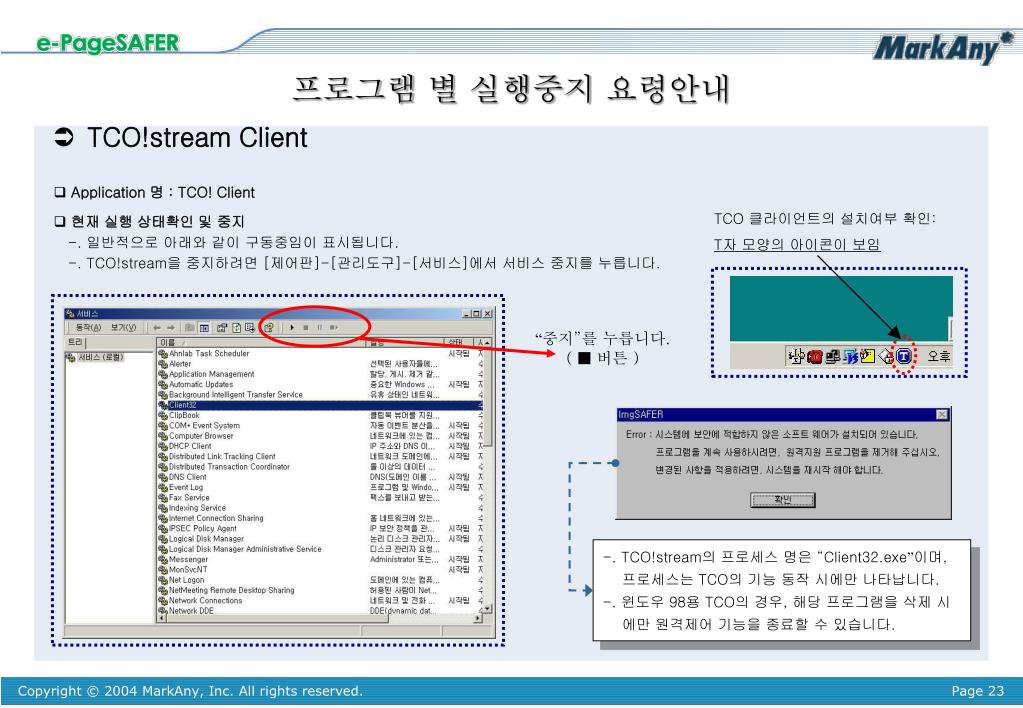Select the Indexing Service row
This screenshot has height=708, width=1023.
tap(320, 508)
